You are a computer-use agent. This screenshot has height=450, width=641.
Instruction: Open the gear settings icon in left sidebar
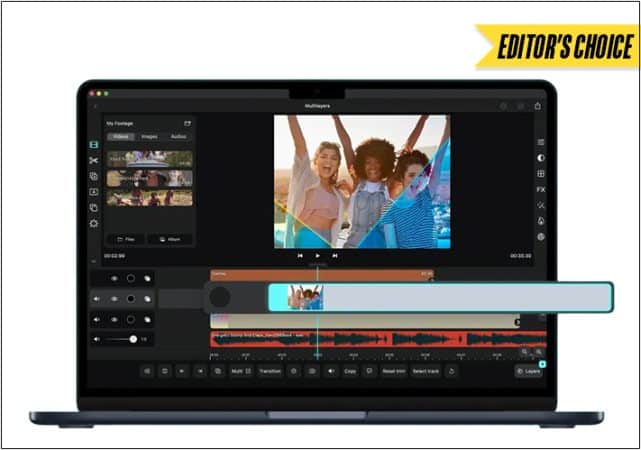(94, 223)
